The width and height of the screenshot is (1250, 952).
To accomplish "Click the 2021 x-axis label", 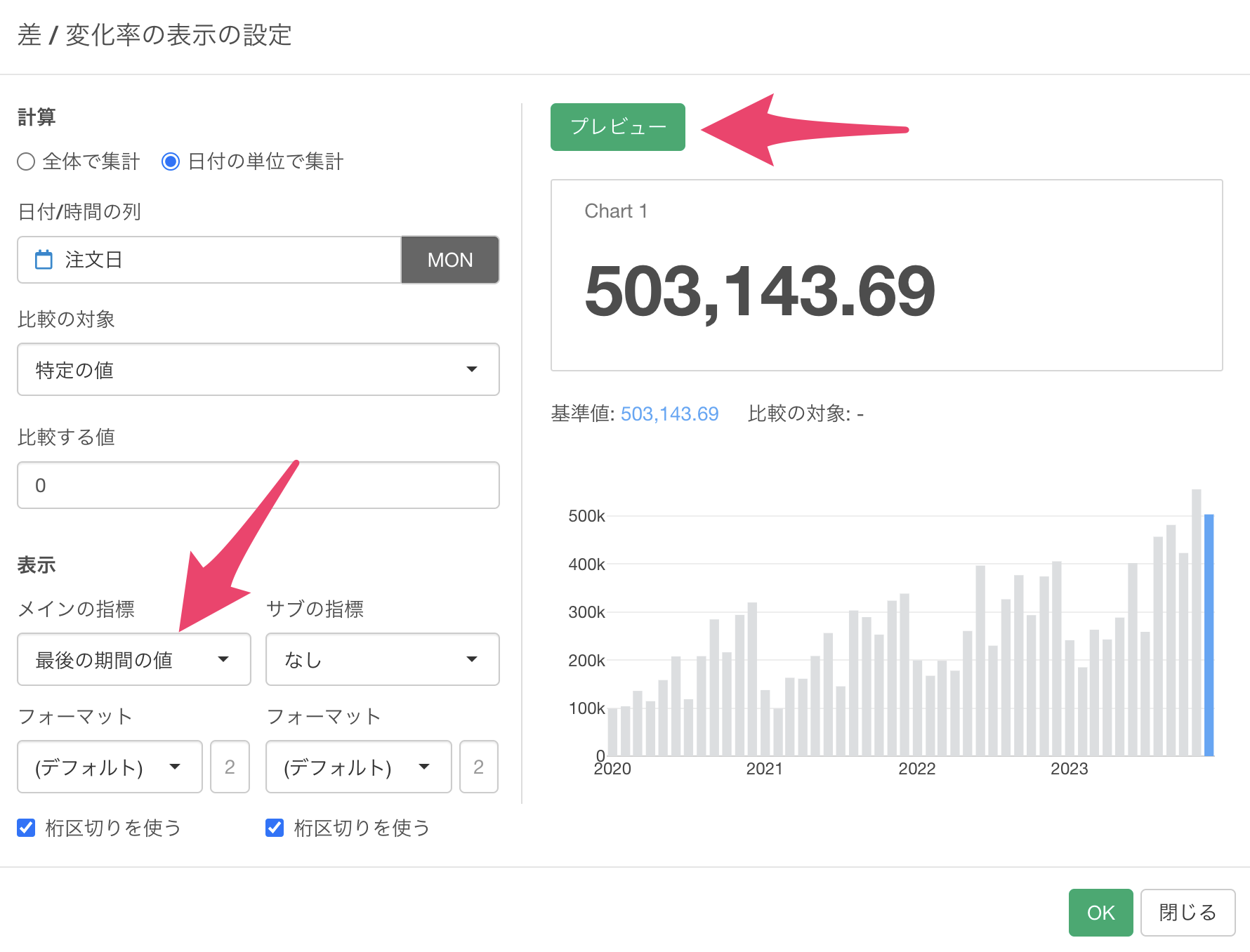I will click(764, 769).
